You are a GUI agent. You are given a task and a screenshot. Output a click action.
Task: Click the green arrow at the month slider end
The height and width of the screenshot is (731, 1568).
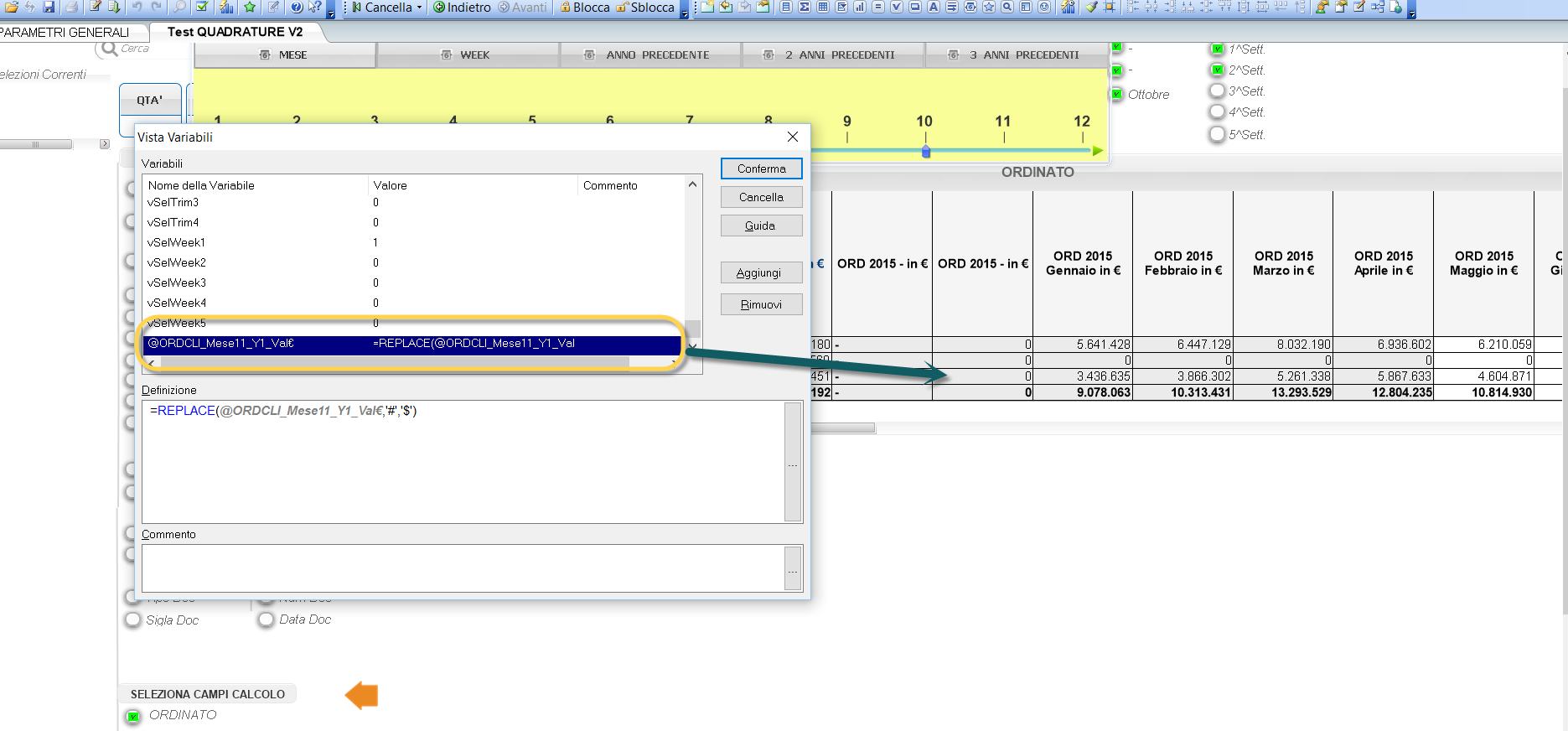1098,151
